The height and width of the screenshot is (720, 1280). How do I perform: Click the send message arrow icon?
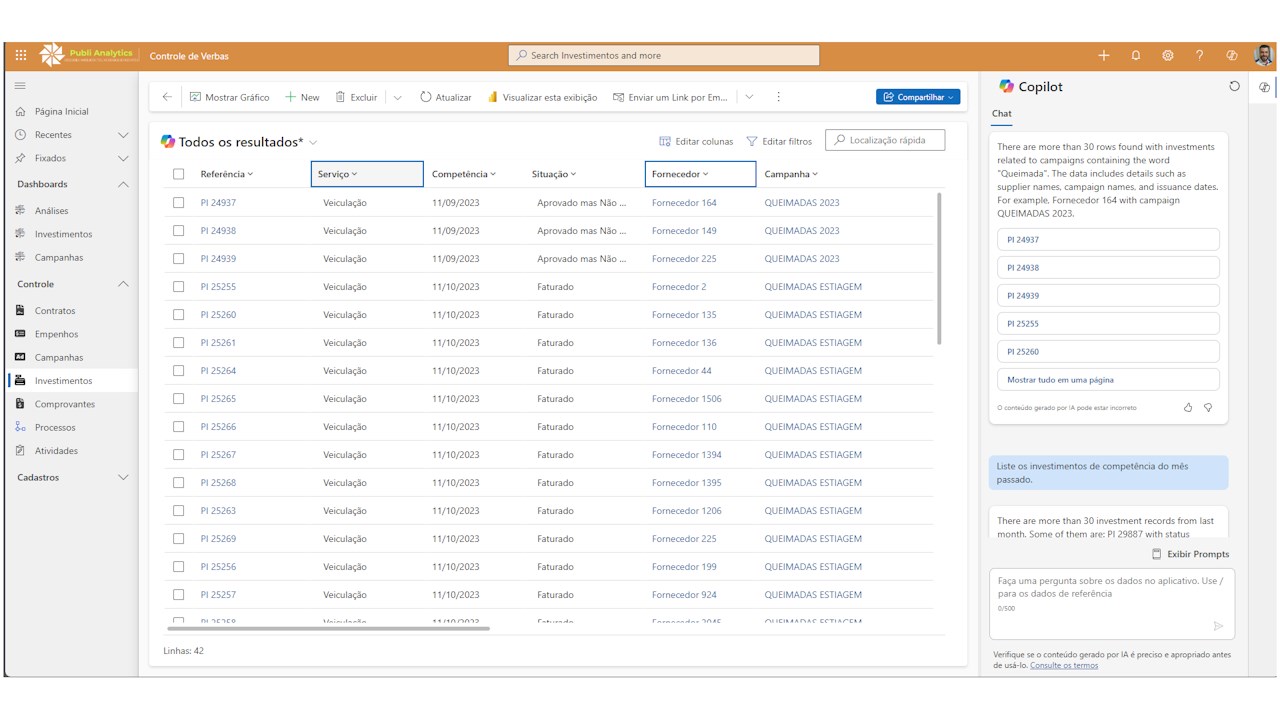1218,626
